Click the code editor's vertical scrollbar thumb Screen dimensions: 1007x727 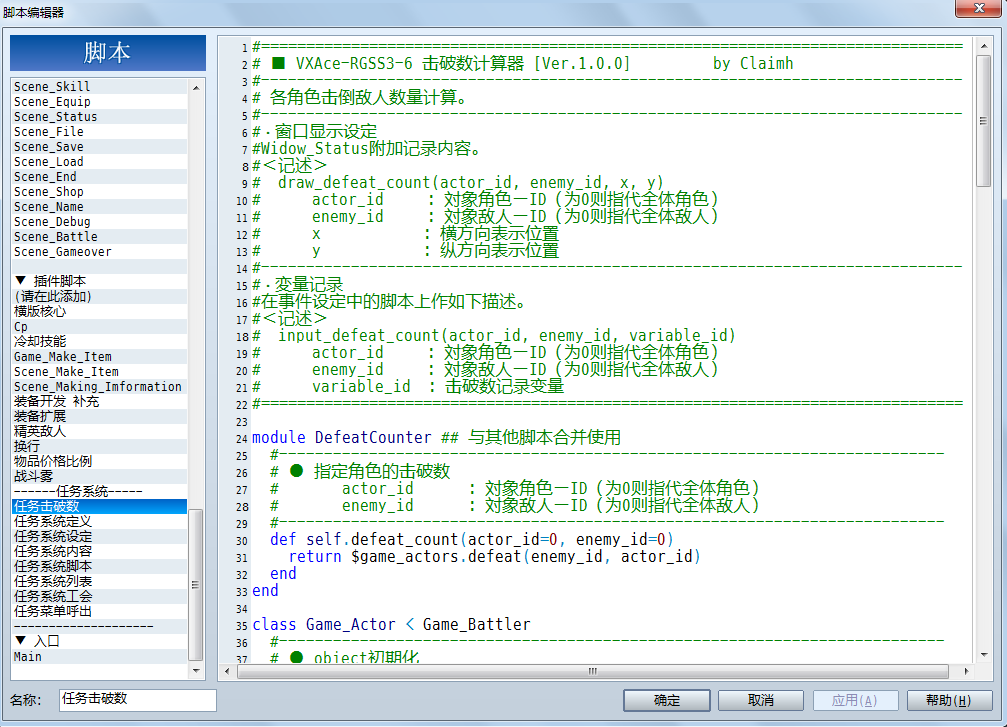983,121
